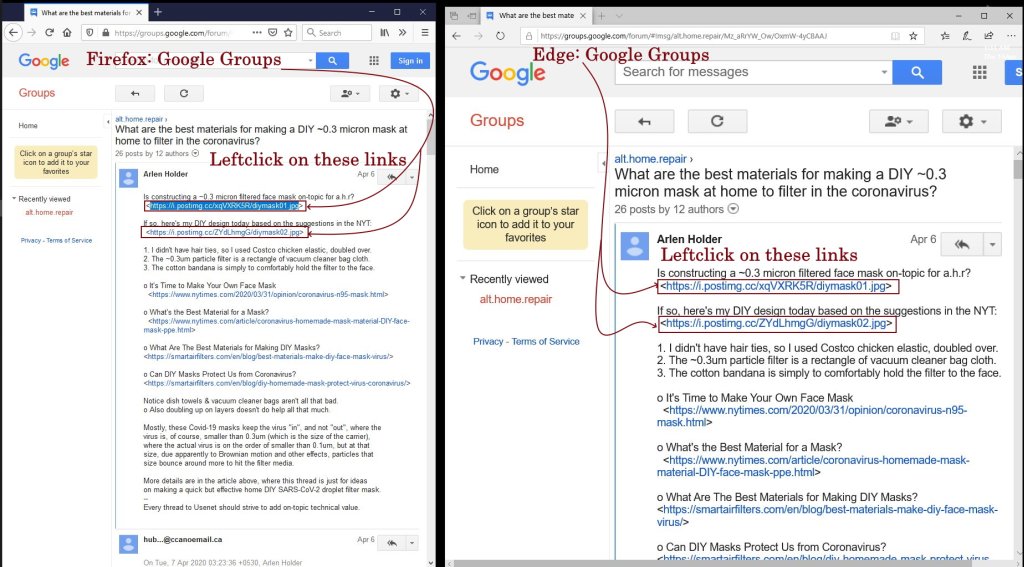This screenshot has width=1024, height=567.
Task: Click Home in Edge Groups sidebar
Action: (484, 169)
